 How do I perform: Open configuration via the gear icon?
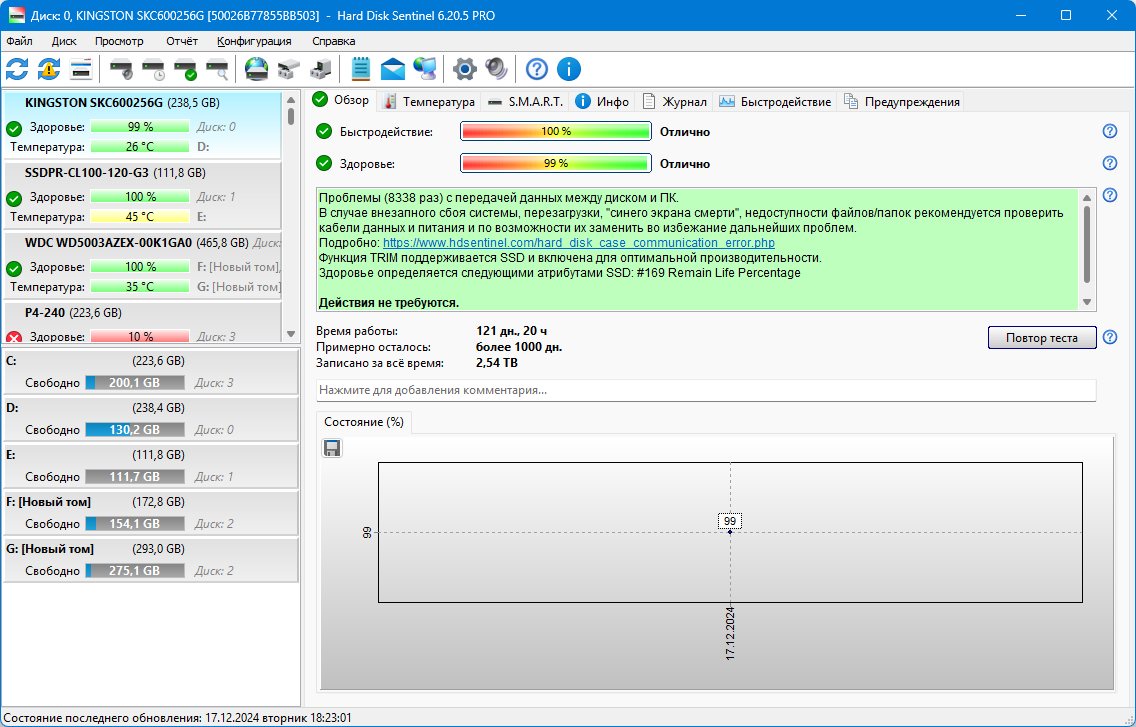coord(464,70)
